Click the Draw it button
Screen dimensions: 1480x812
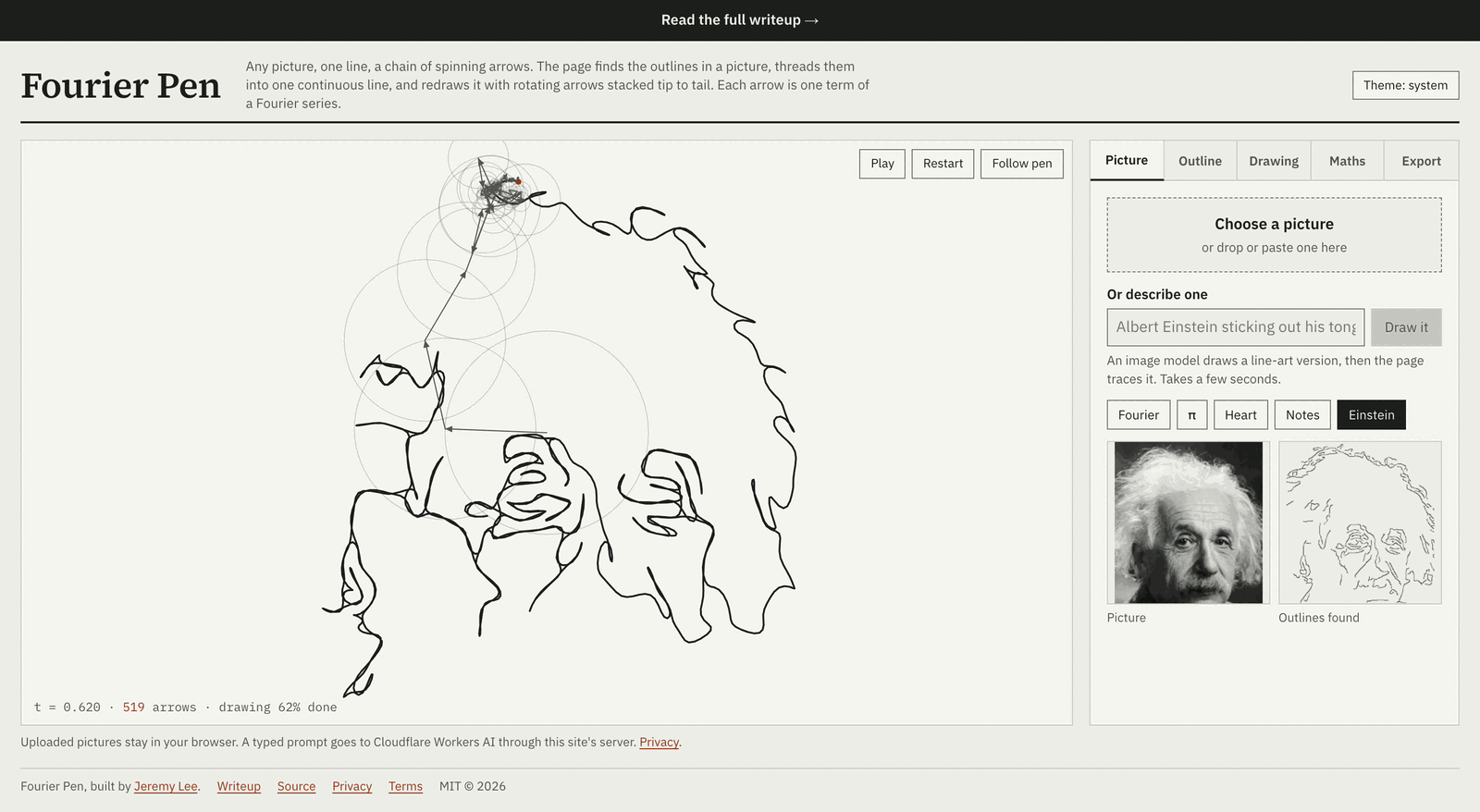click(x=1406, y=327)
